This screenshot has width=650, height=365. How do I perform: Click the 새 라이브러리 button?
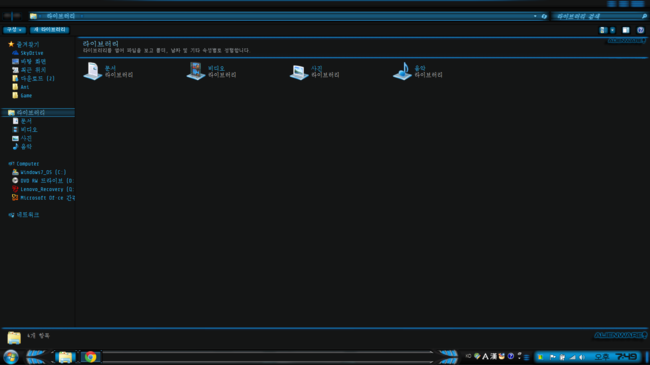(49, 30)
